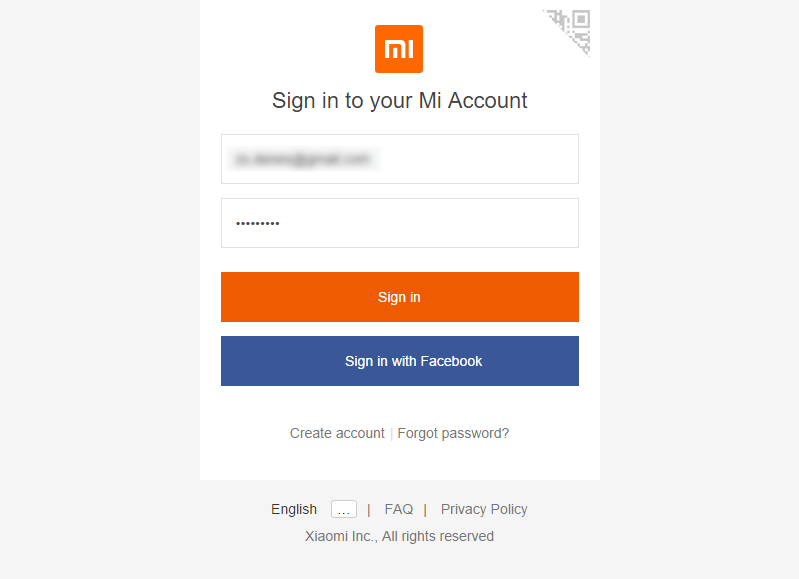
Task: Click into the password field
Action: pos(399,223)
